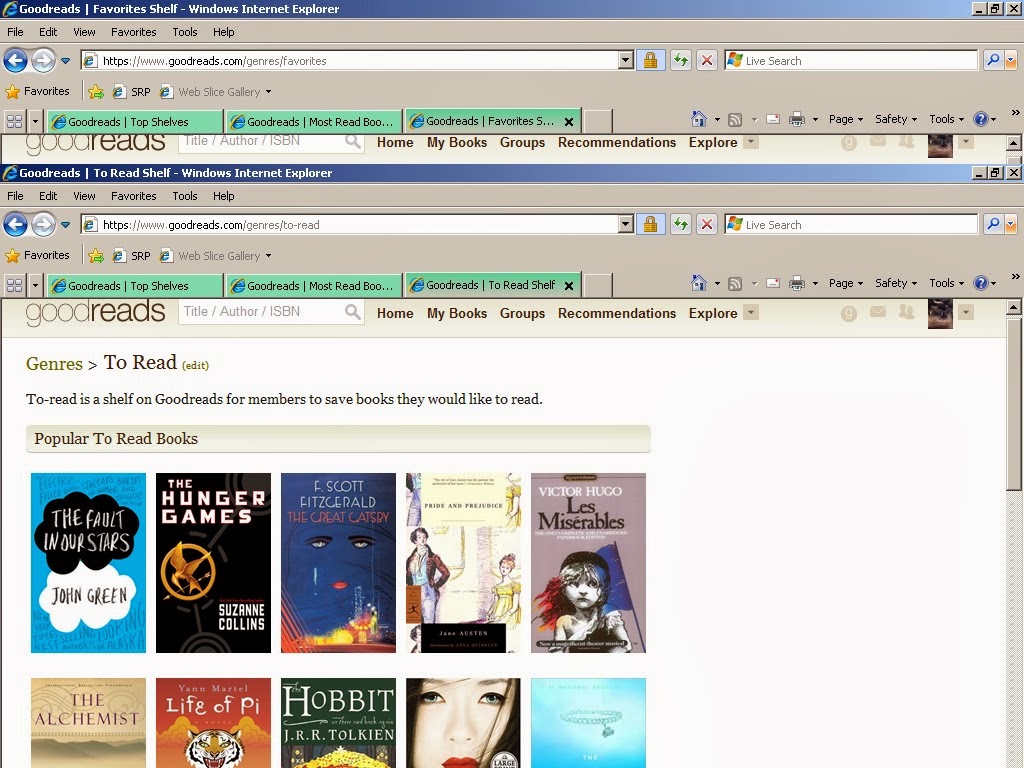Click refresh icon in To Read Shelf window
The height and width of the screenshot is (768, 1024).
pyautogui.click(x=680, y=225)
